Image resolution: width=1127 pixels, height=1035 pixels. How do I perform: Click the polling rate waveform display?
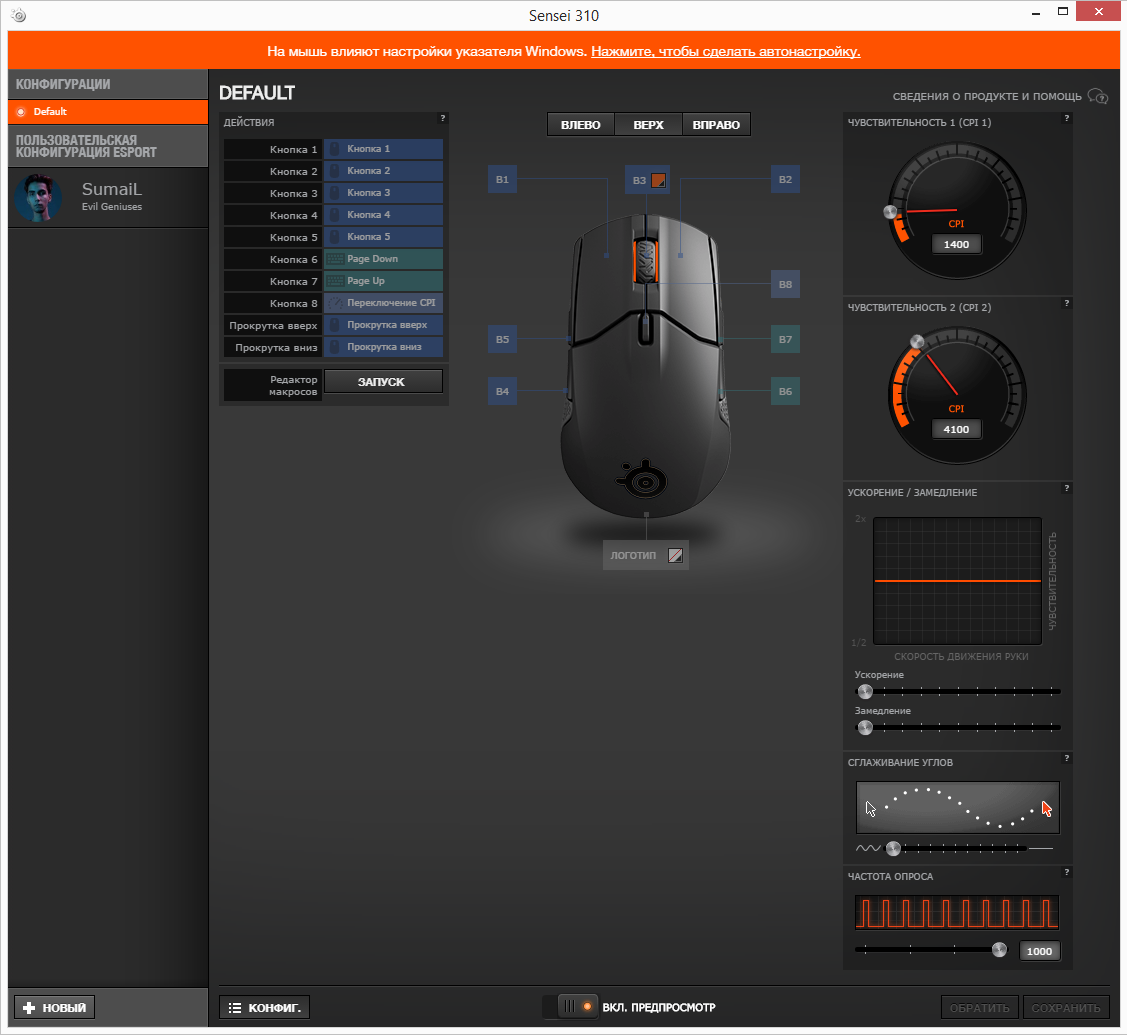(957, 913)
